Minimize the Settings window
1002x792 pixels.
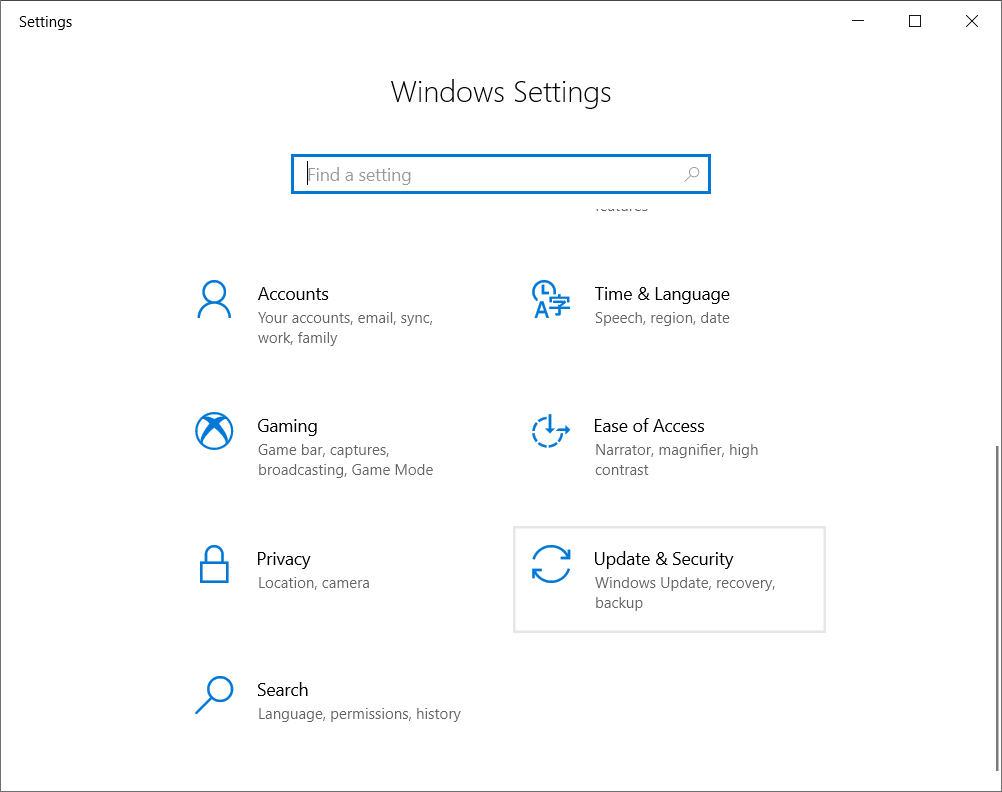(x=858, y=21)
